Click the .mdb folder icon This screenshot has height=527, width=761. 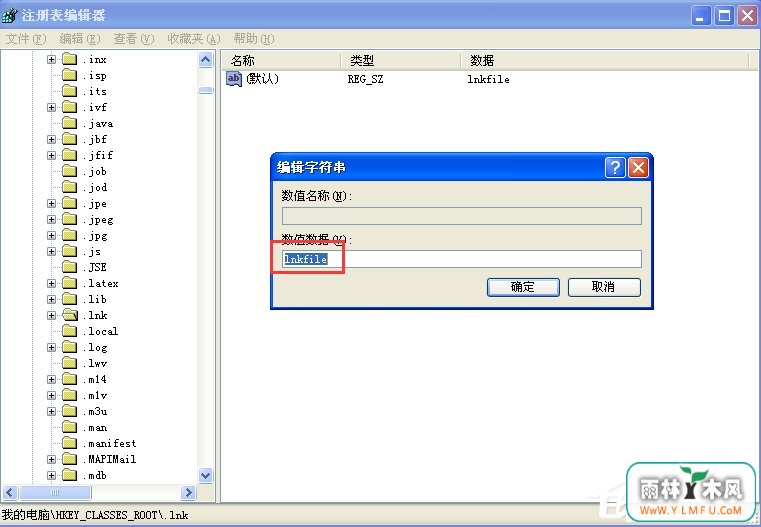[x=69, y=476]
